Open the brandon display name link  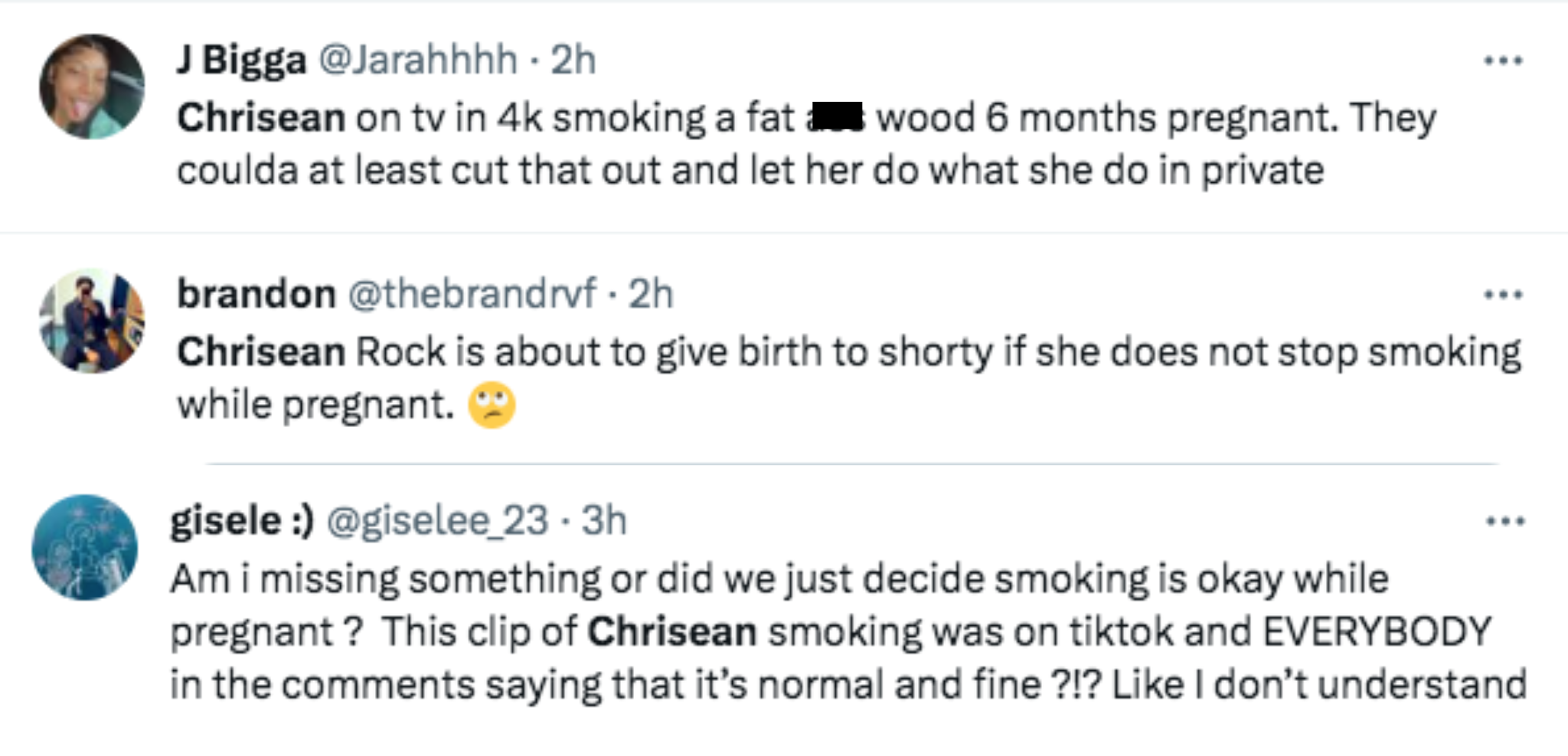(256, 294)
